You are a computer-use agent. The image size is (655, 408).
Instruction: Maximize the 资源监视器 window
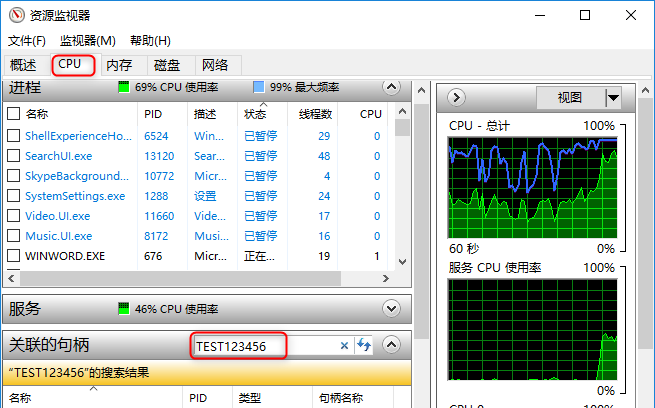click(x=585, y=15)
